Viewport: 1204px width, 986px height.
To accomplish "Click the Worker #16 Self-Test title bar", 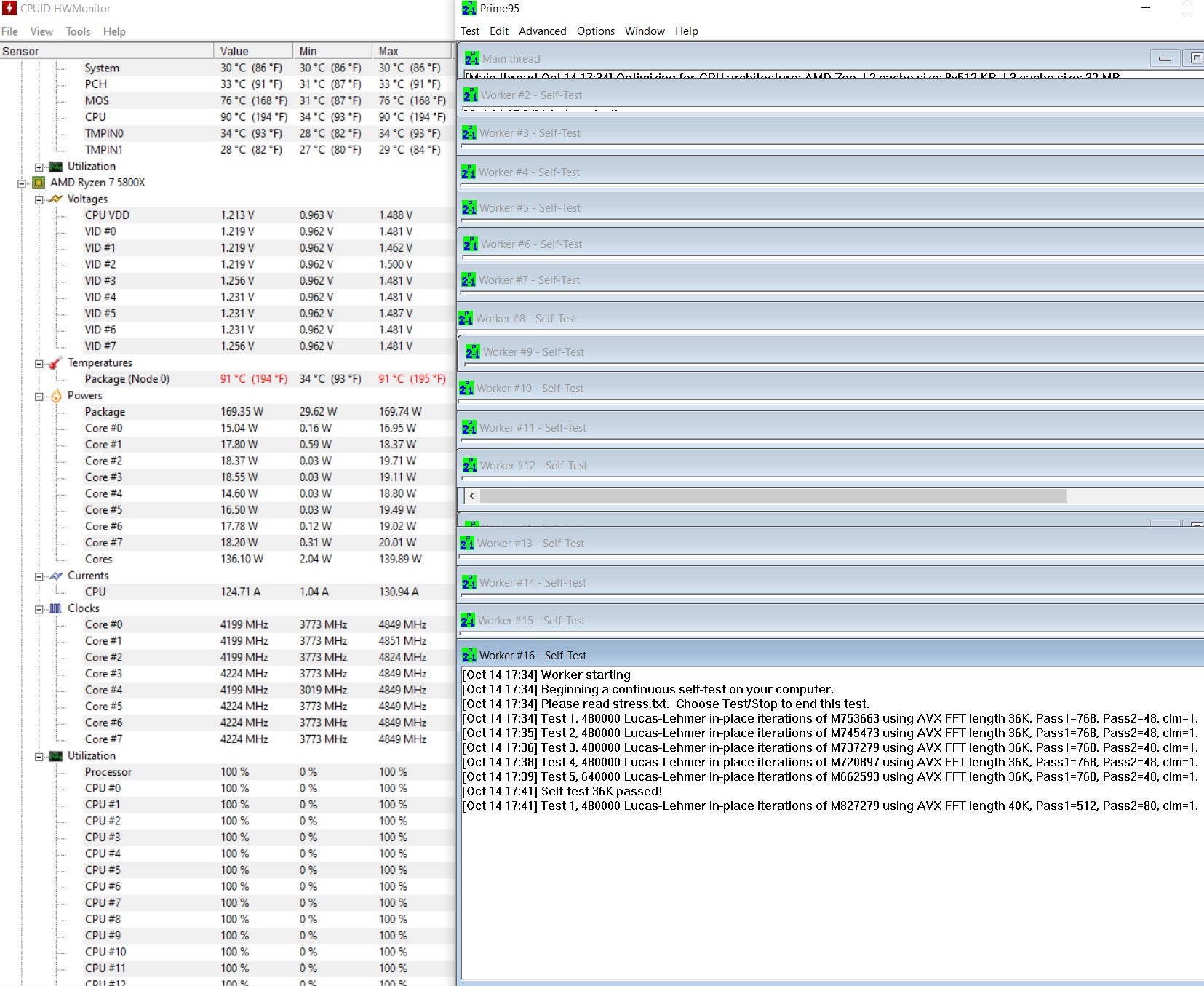I will pos(832,656).
